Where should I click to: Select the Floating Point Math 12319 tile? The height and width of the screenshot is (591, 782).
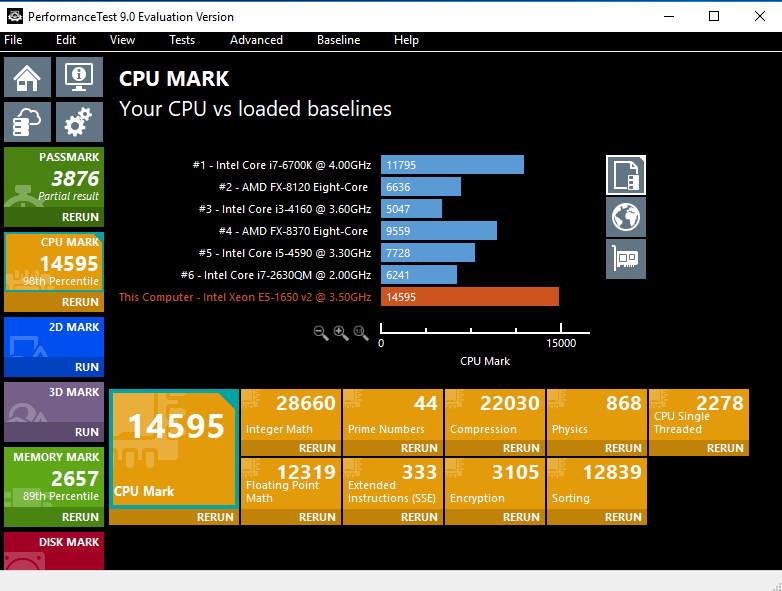coord(291,484)
